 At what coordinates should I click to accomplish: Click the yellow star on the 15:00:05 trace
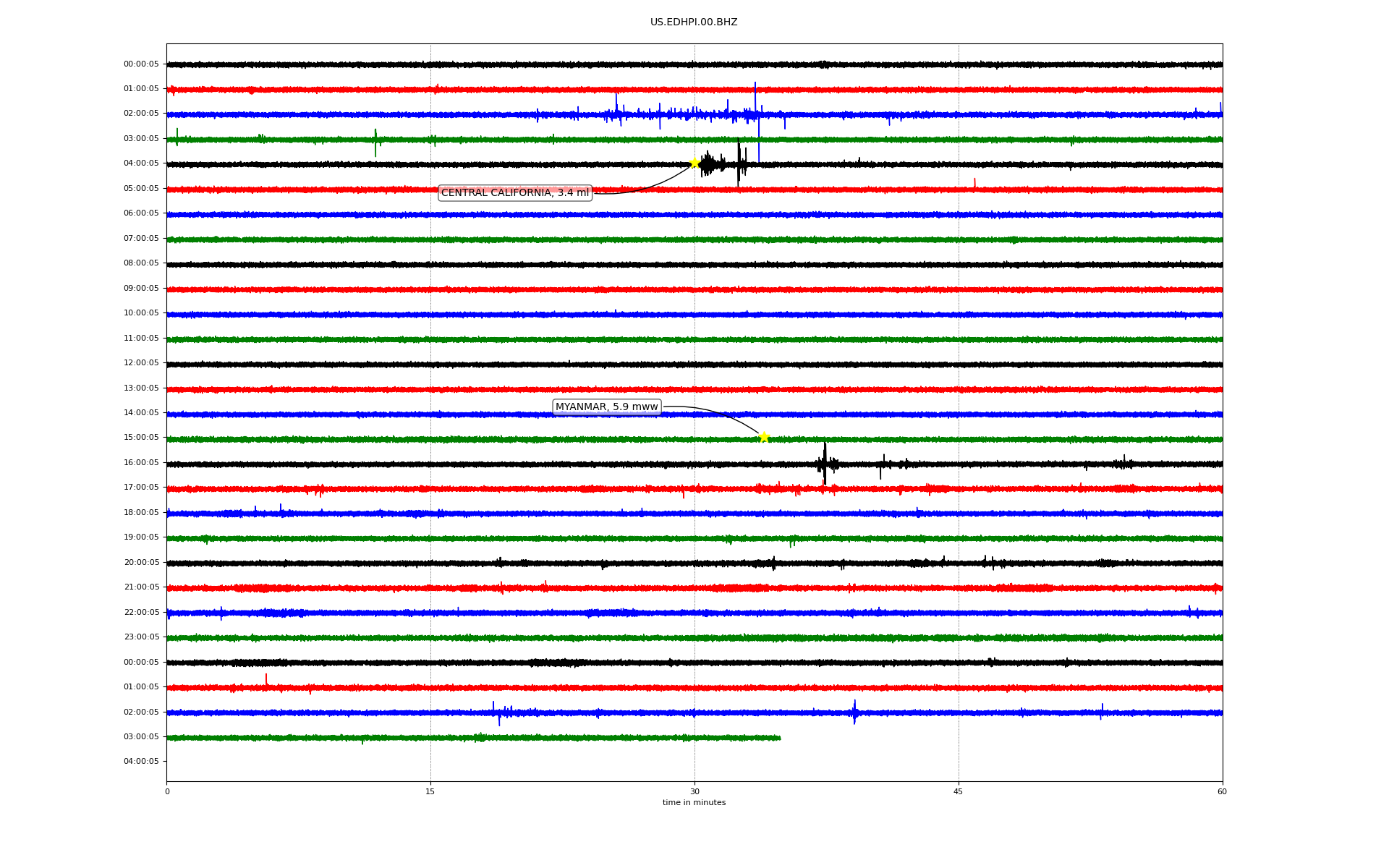(x=763, y=437)
